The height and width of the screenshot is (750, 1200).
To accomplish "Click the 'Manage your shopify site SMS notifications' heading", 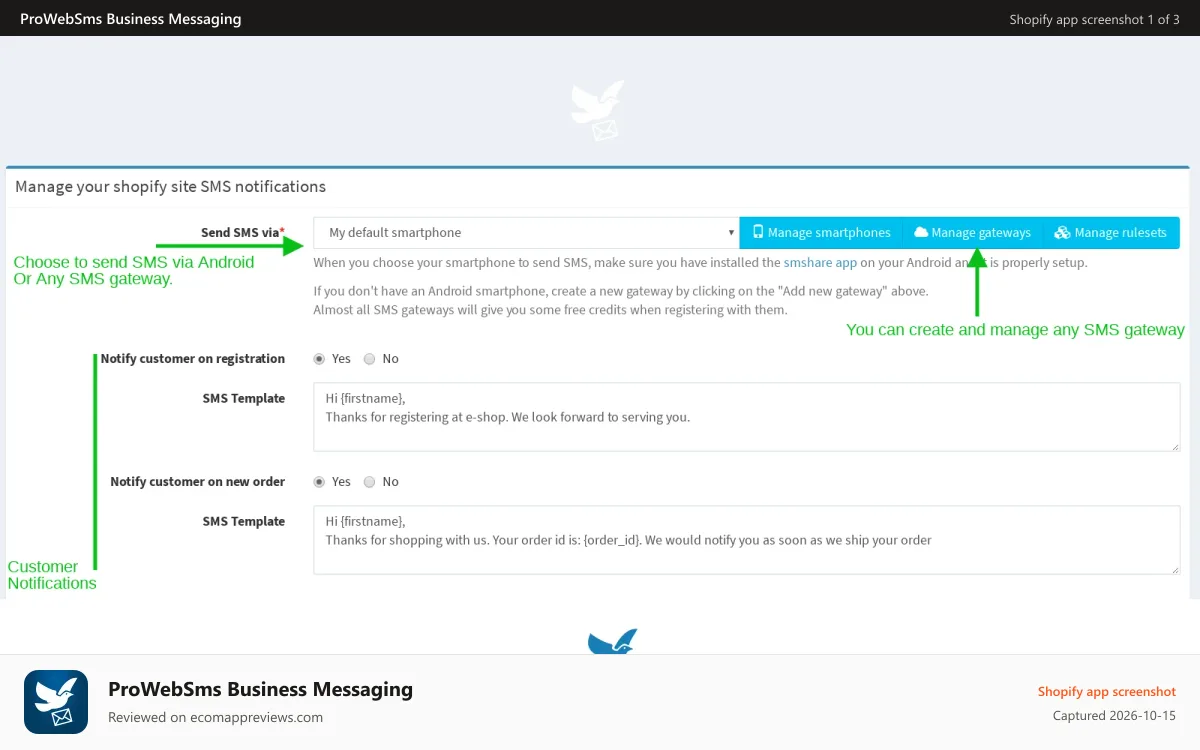I will 171,187.
